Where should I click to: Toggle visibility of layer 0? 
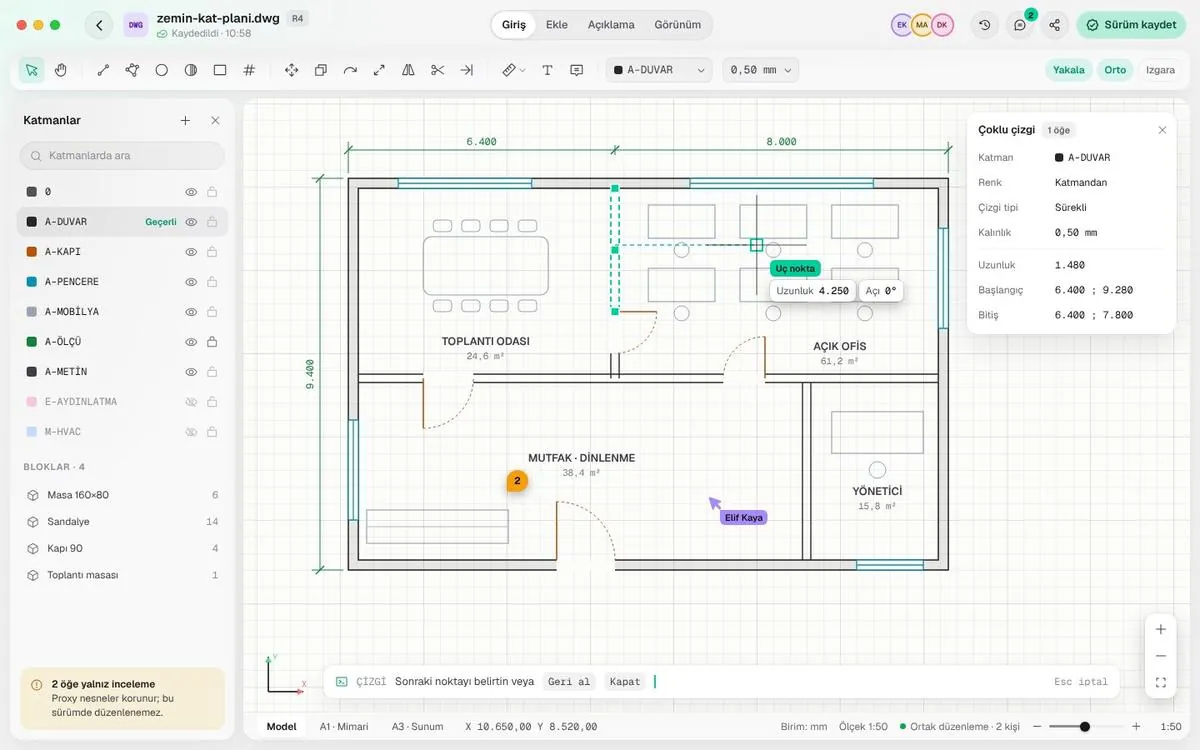tap(191, 192)
